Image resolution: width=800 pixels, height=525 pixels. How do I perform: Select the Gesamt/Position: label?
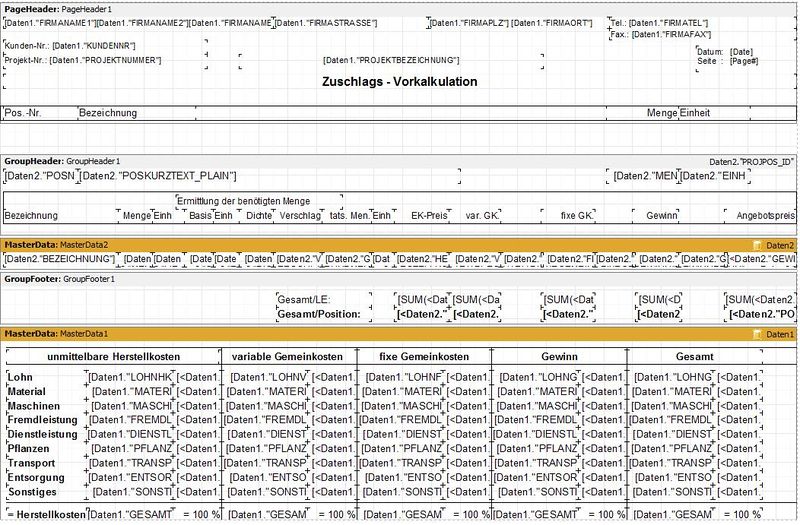319,314
